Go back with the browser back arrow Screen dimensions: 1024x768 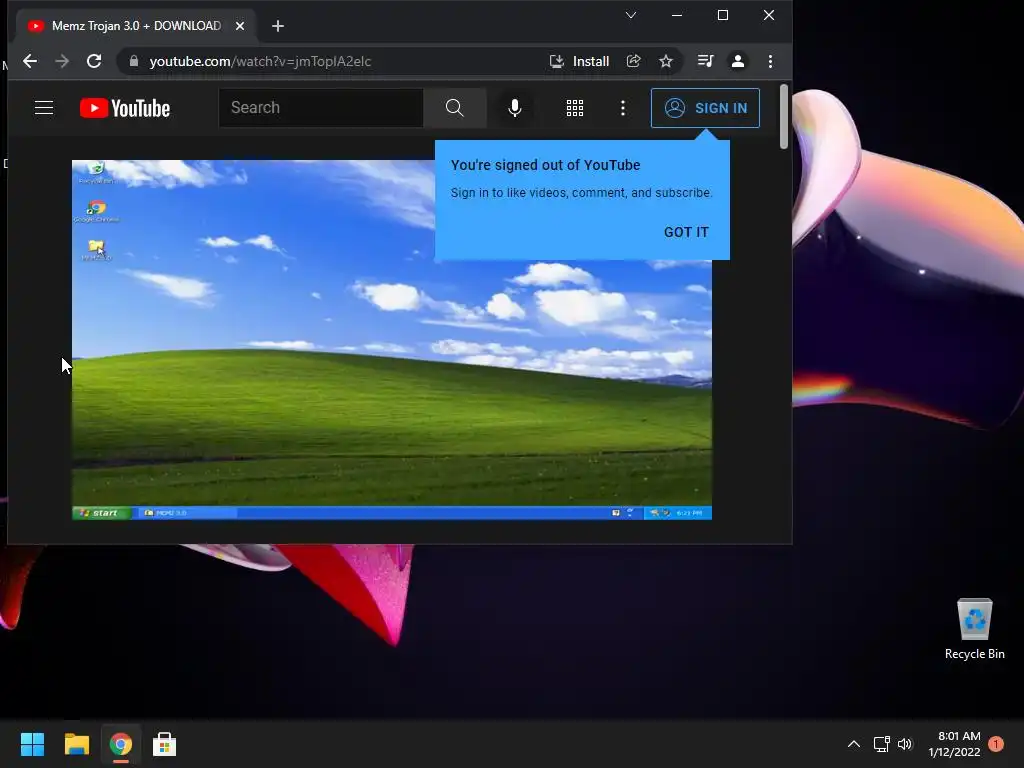pos(30,61)
